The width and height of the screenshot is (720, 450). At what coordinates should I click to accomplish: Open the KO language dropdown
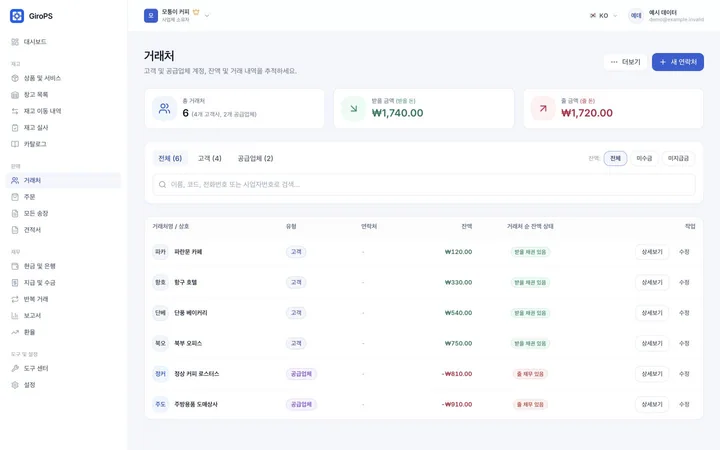(x=603, y=16)
